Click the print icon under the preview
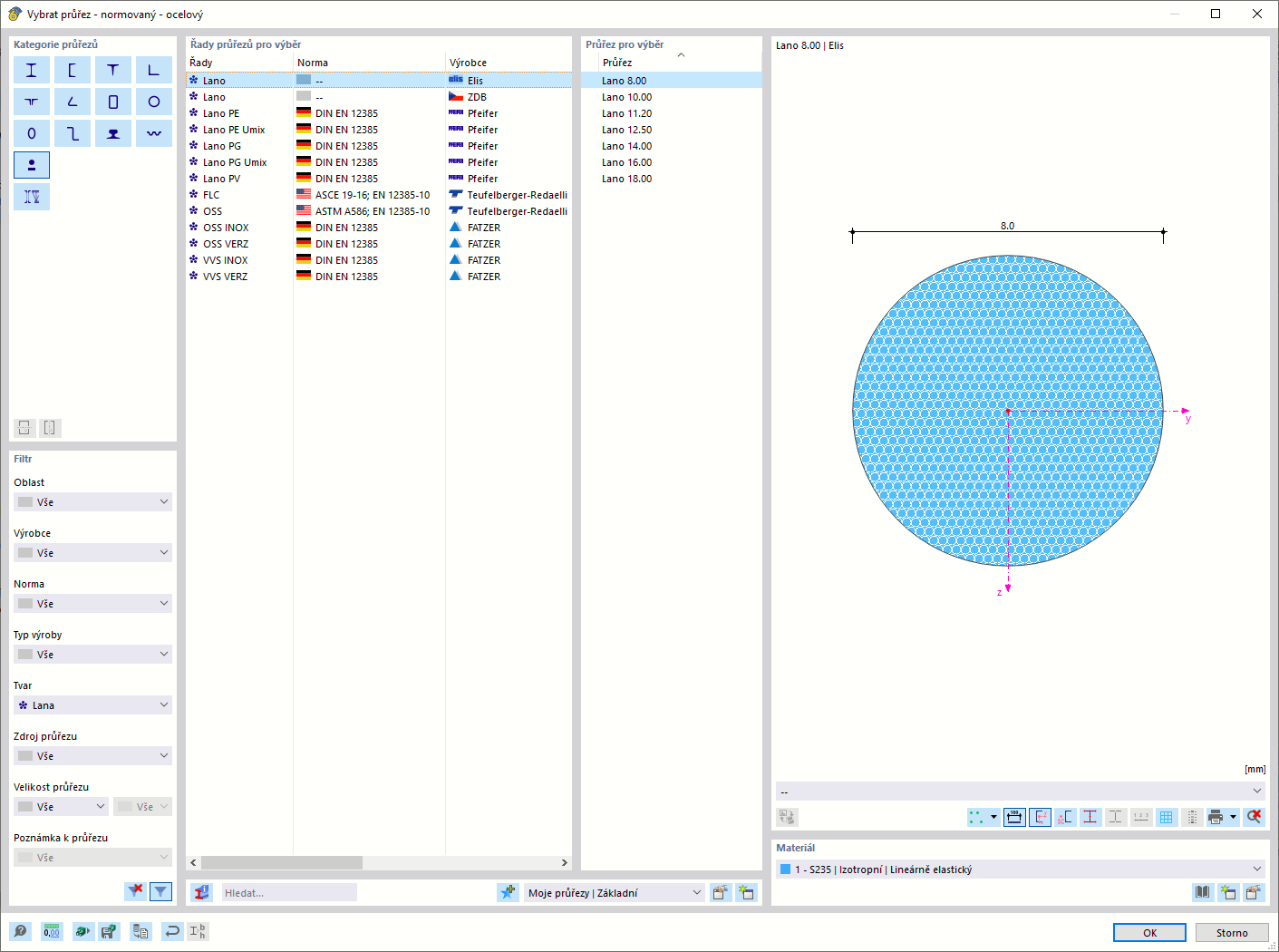The image size is (1279, 952). coord(1216,817)
